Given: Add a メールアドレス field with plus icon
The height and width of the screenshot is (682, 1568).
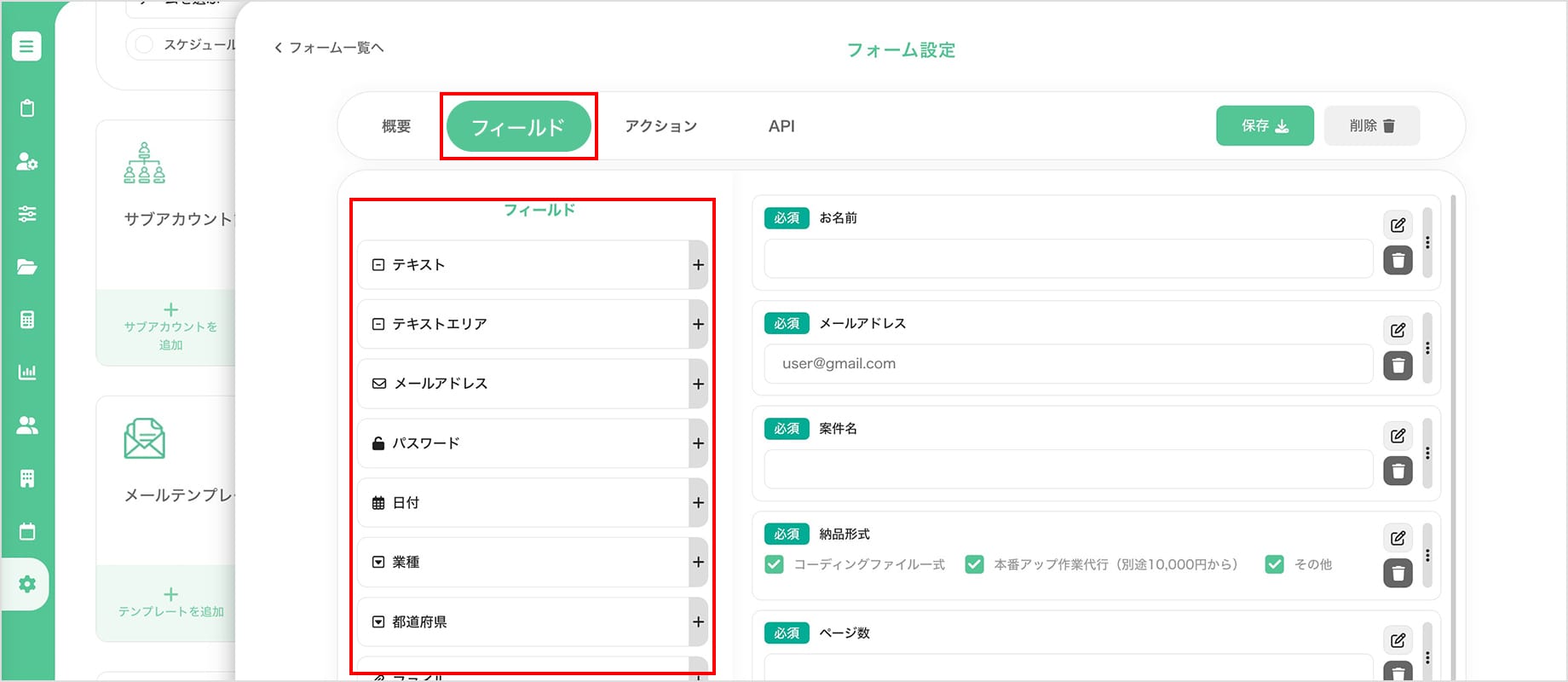Looking at the screenshot, I should (698, 384).
